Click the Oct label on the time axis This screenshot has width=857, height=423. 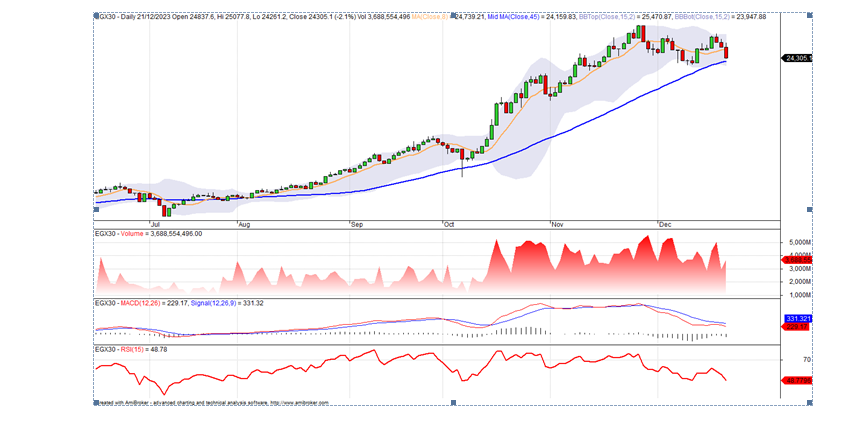tap(449, 224)
